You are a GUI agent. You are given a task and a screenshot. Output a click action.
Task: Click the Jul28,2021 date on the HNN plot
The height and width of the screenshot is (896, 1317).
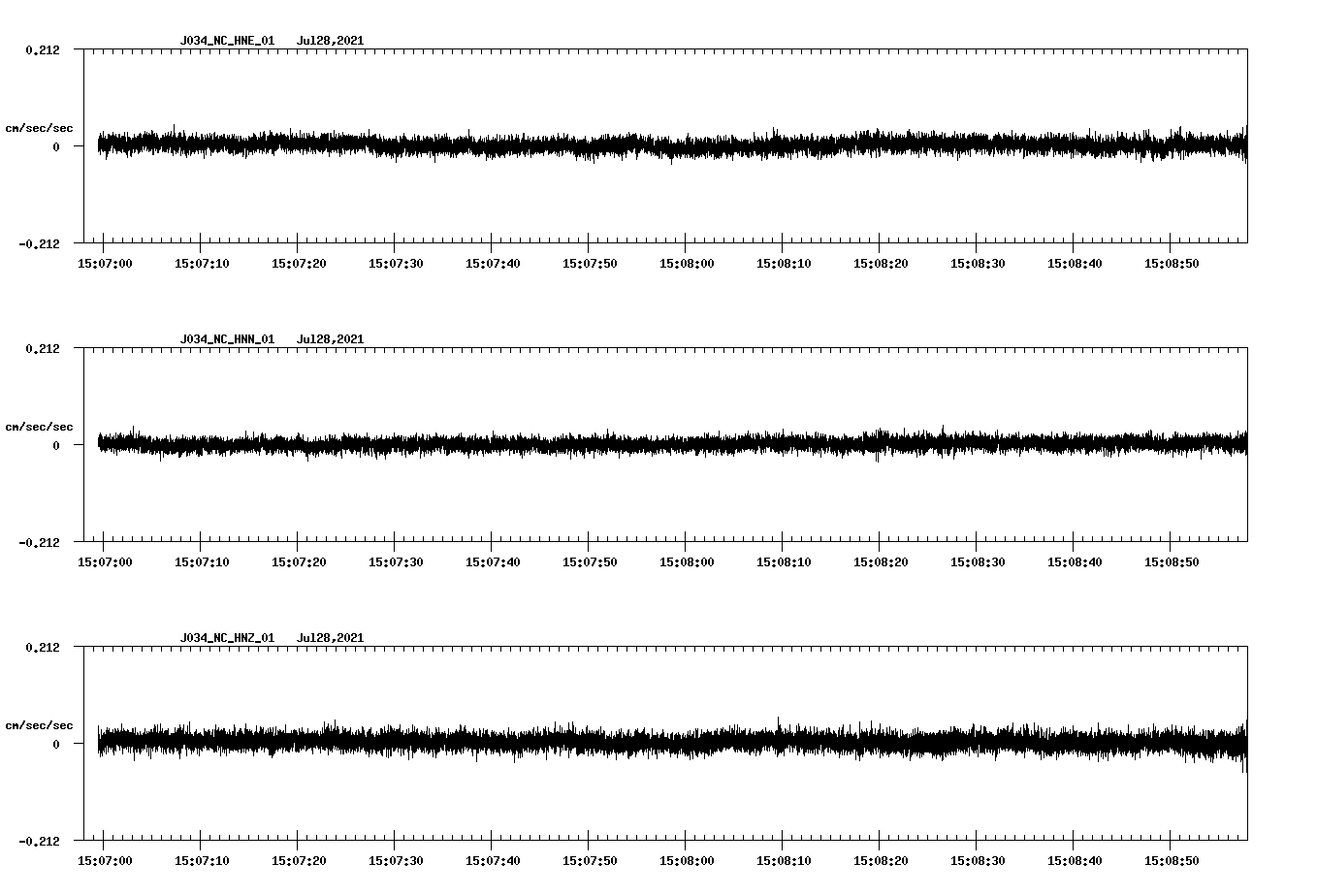pyautogui.click(x=331, y=339)
